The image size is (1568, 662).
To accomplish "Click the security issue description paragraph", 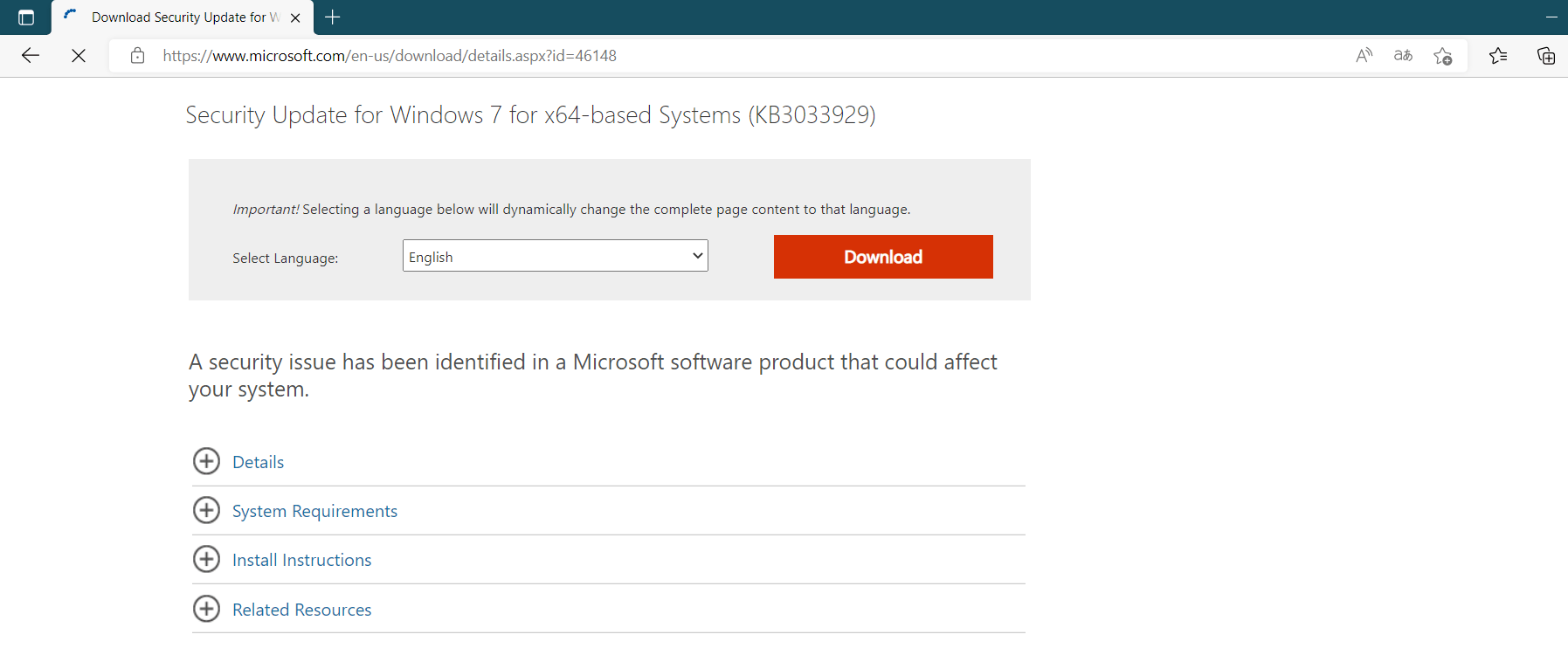I will click(592, 376).
